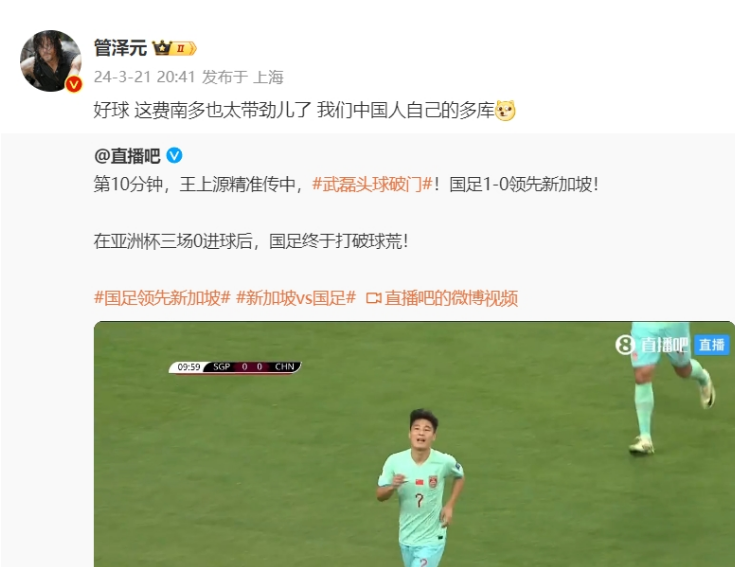Play the football match video thumbnail

[x=414, y=444]
